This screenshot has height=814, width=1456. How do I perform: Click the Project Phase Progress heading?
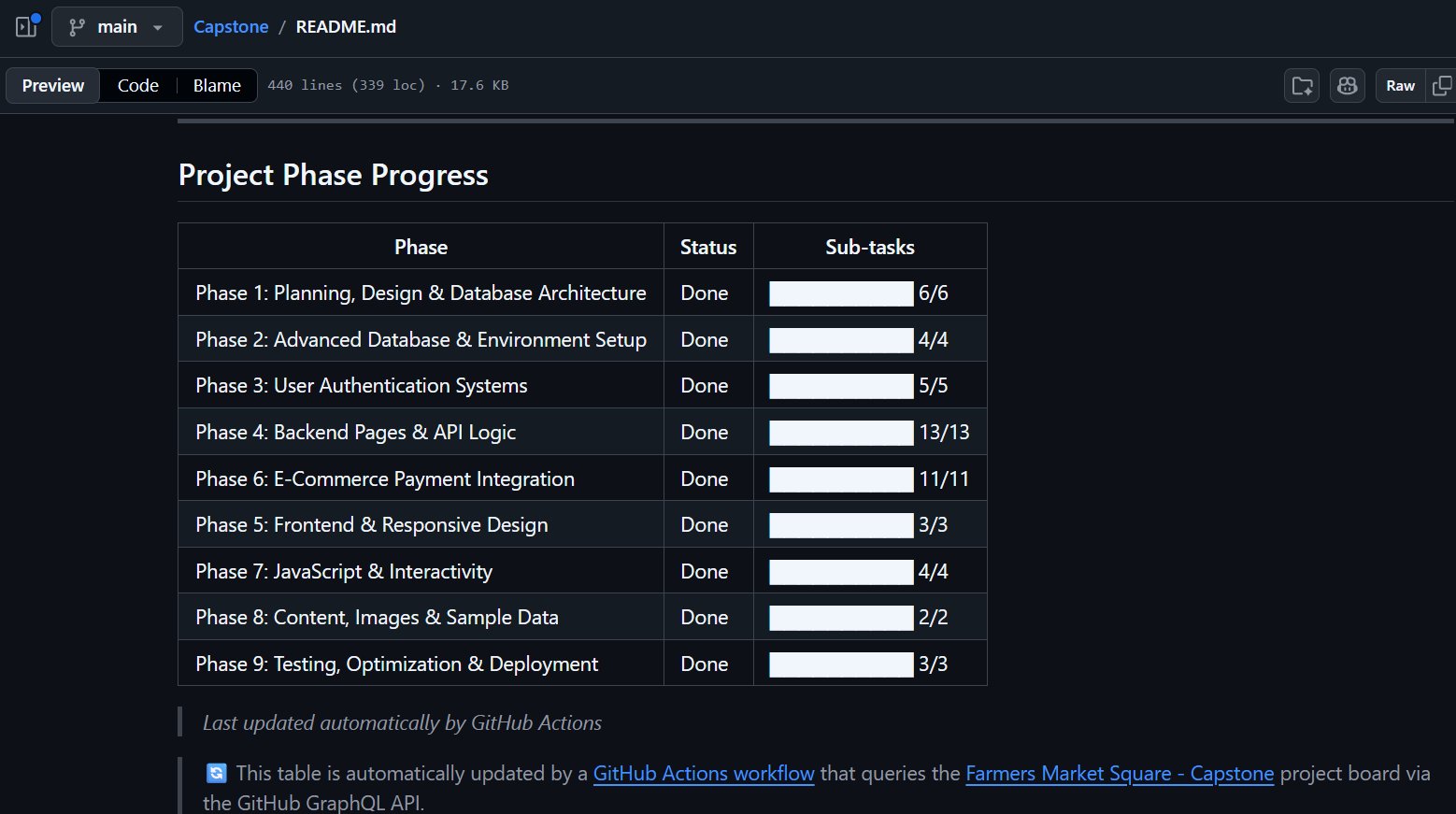(334, 175)
